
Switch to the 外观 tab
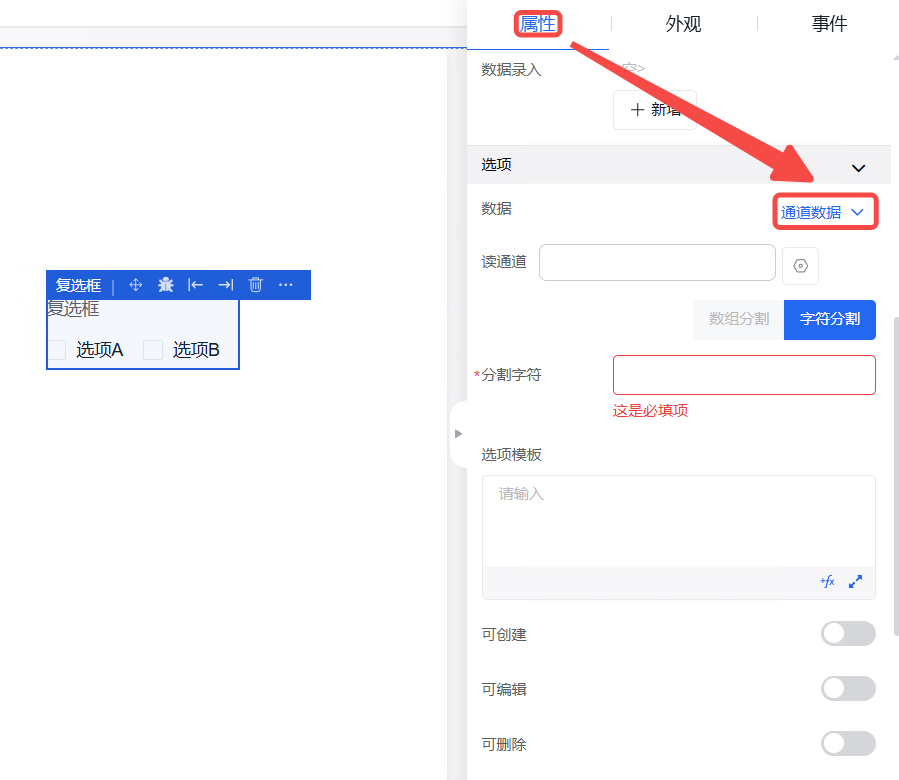(x=683, y=24)
